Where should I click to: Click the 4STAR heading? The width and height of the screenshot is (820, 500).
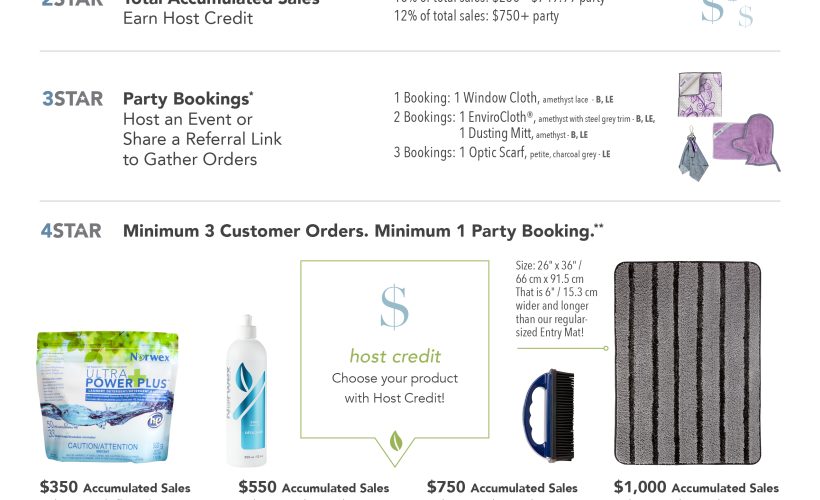tap(71, 231)
